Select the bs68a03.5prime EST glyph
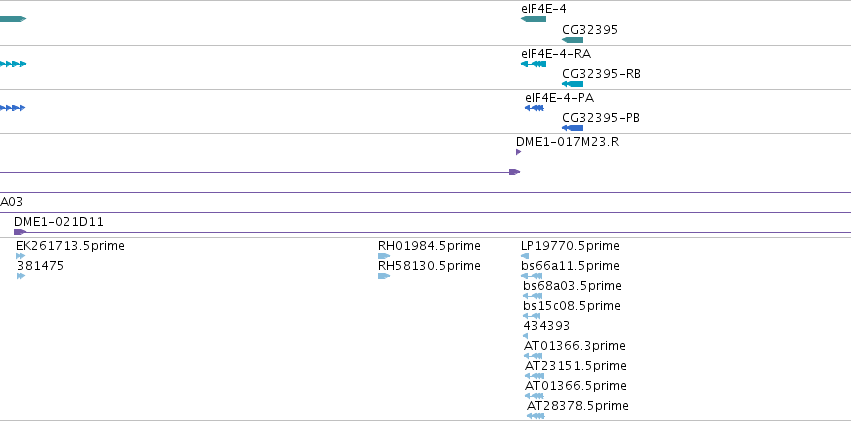The width and height of the screenshot is (851, 421). pos(532,296)
